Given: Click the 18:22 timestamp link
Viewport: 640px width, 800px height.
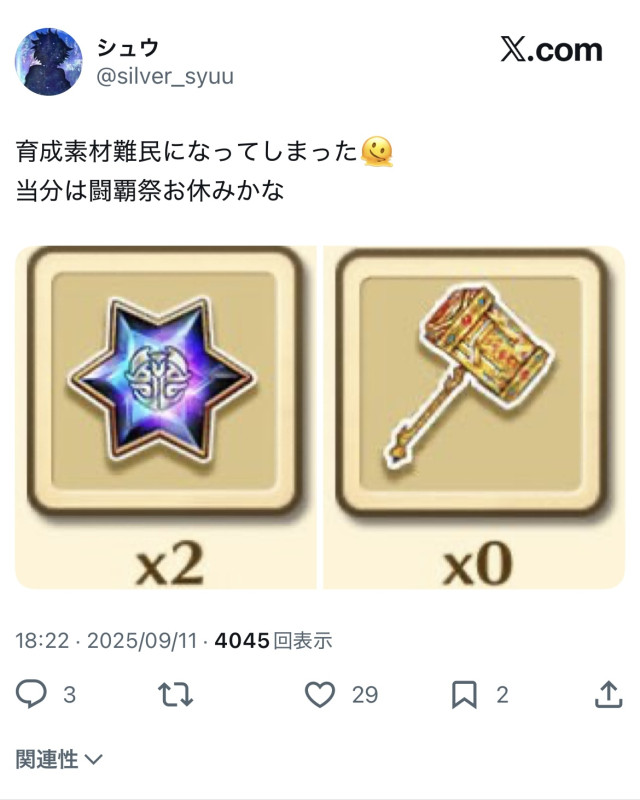Looking at the screenshot, I should tap(42, 640).
